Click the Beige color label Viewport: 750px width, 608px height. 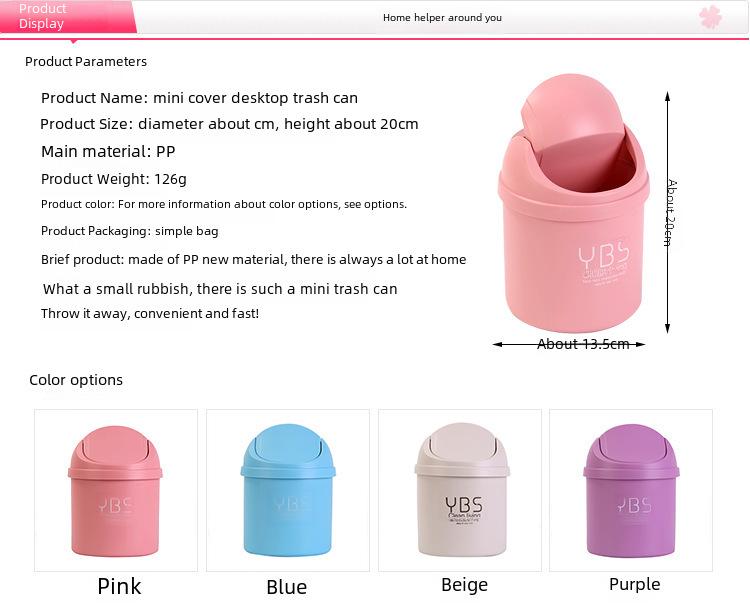pyautogui.click(x=464, y=585)
